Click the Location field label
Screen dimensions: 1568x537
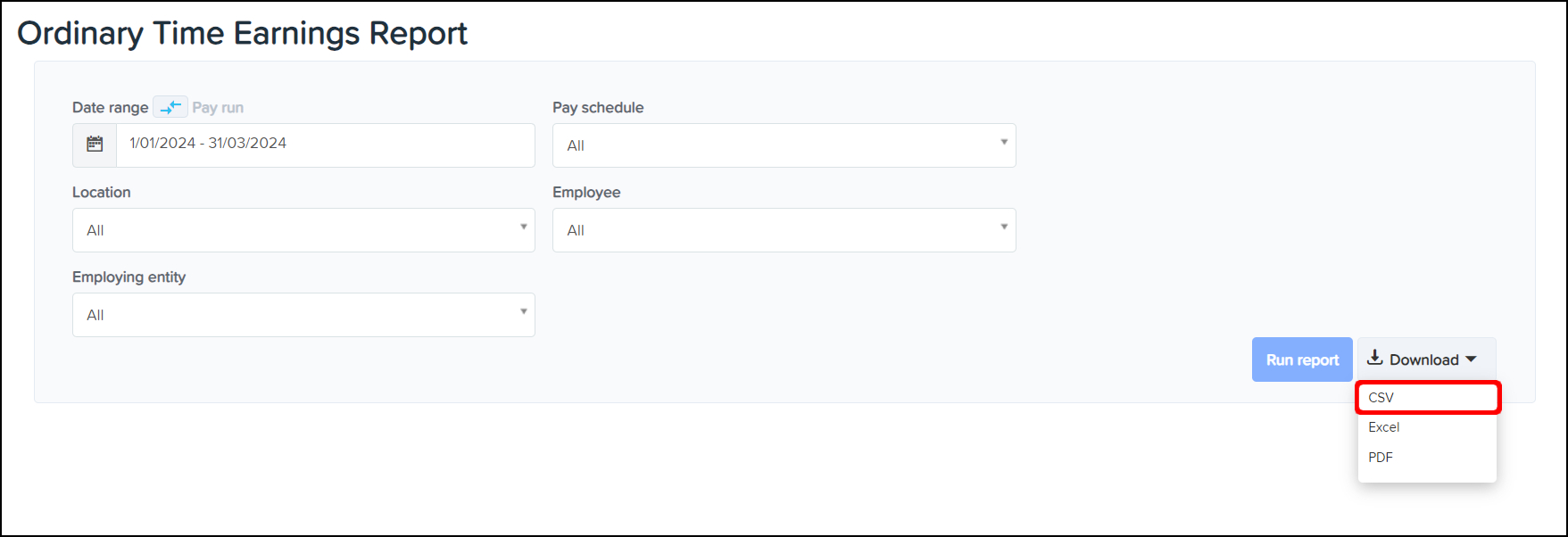101,193
